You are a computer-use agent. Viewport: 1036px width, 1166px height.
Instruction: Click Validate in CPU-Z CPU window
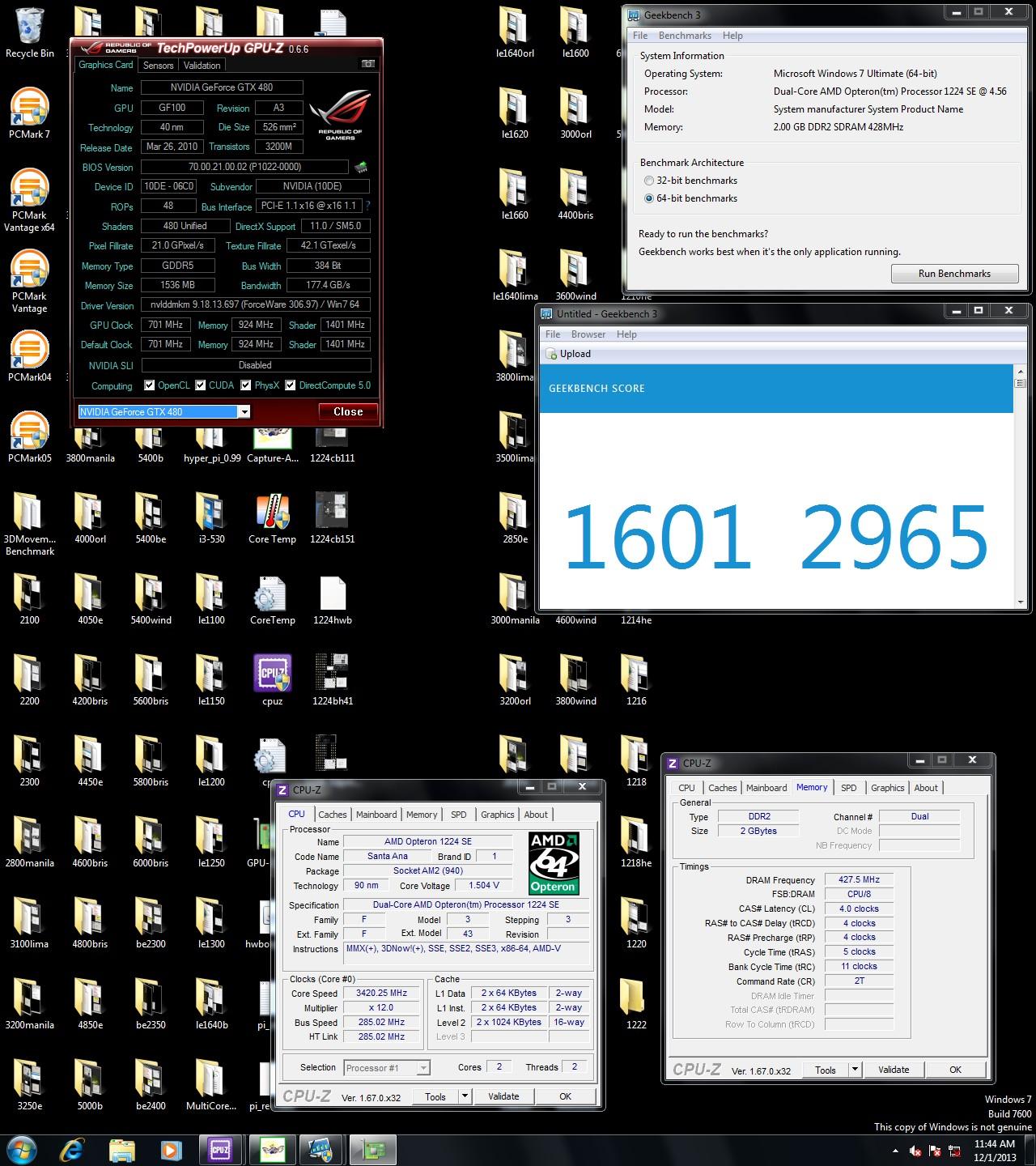(x=503, y=1096)
